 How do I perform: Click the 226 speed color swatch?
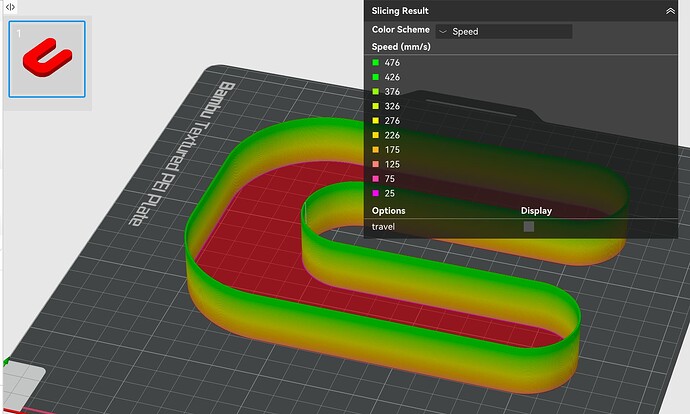375,135
